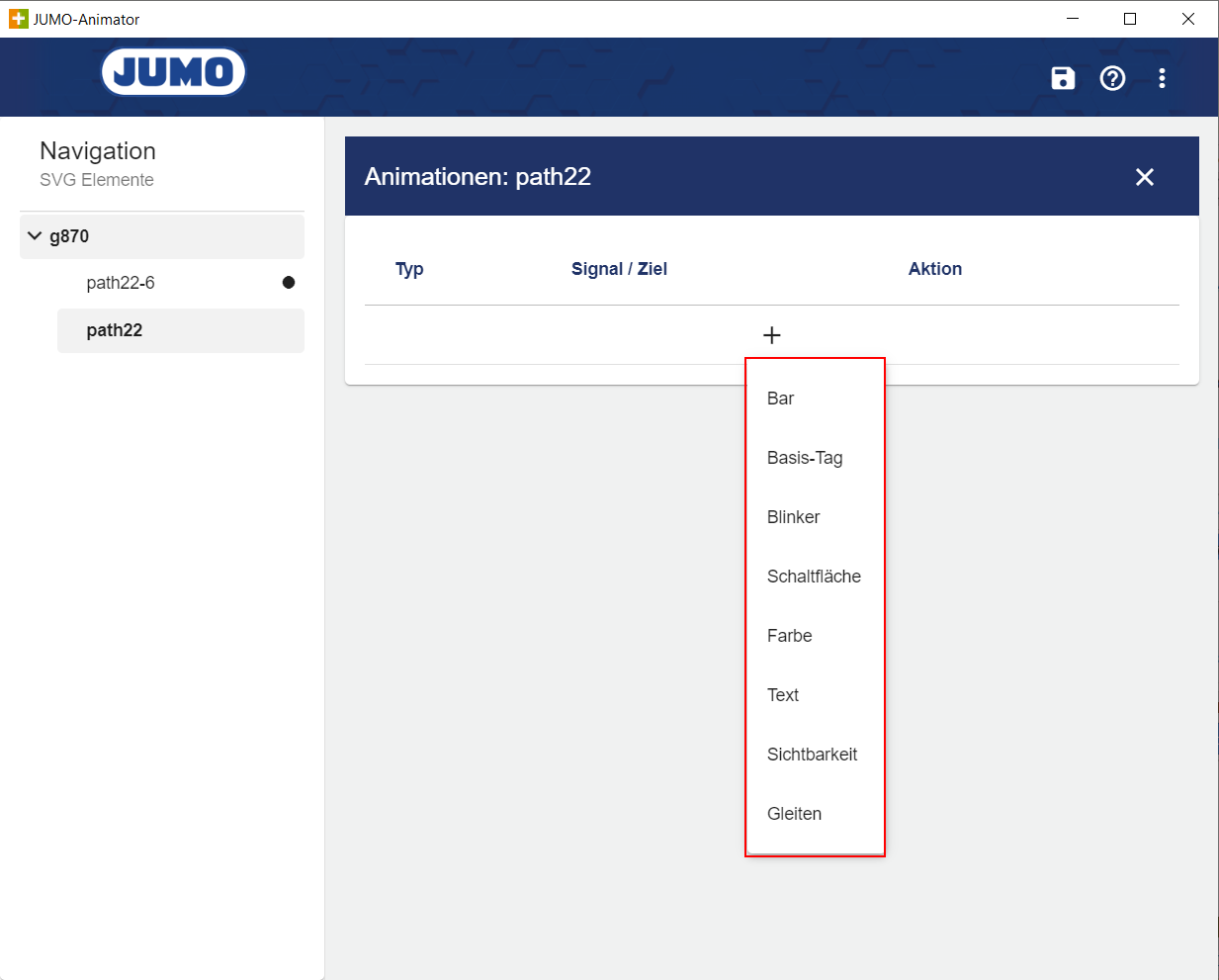Click the black dot beside path22-6
The width and height of the screenshot is (1219, 980).
tap(289, 283)
